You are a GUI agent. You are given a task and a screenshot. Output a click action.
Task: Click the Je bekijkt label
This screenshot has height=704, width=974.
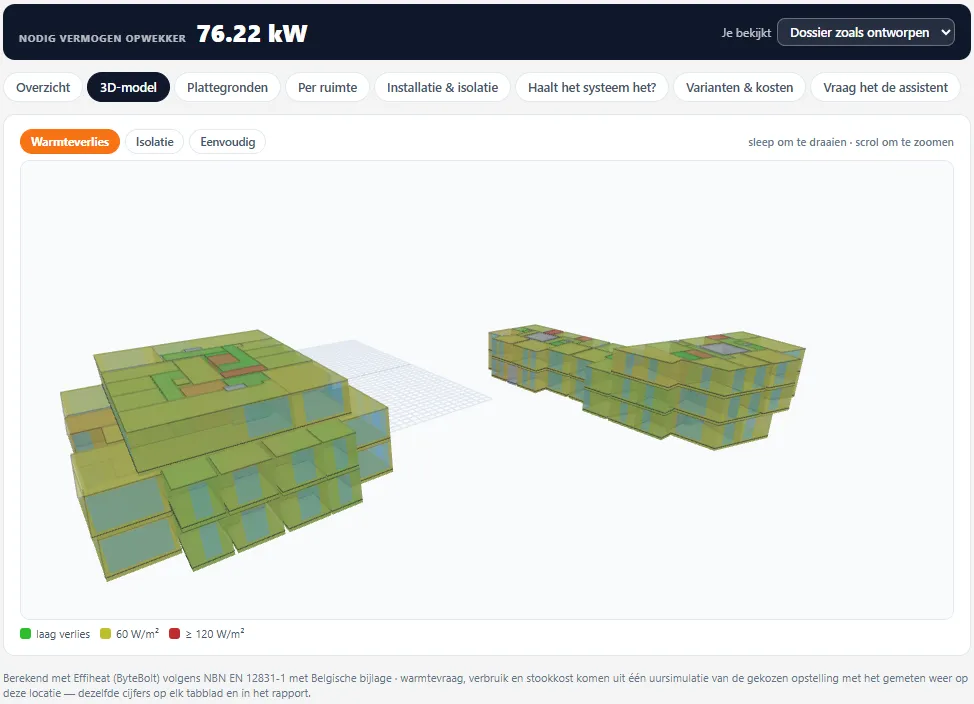[x=746, y=33]
